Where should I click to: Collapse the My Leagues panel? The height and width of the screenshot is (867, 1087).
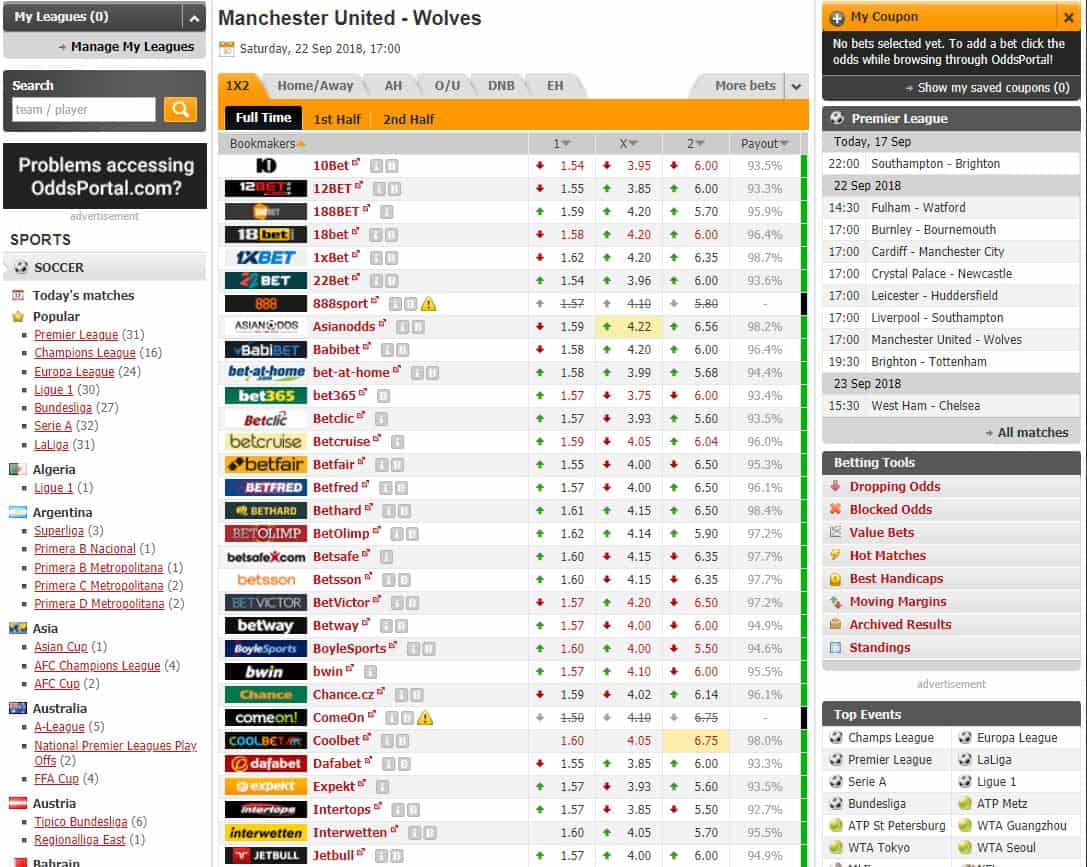click(194, 18)
